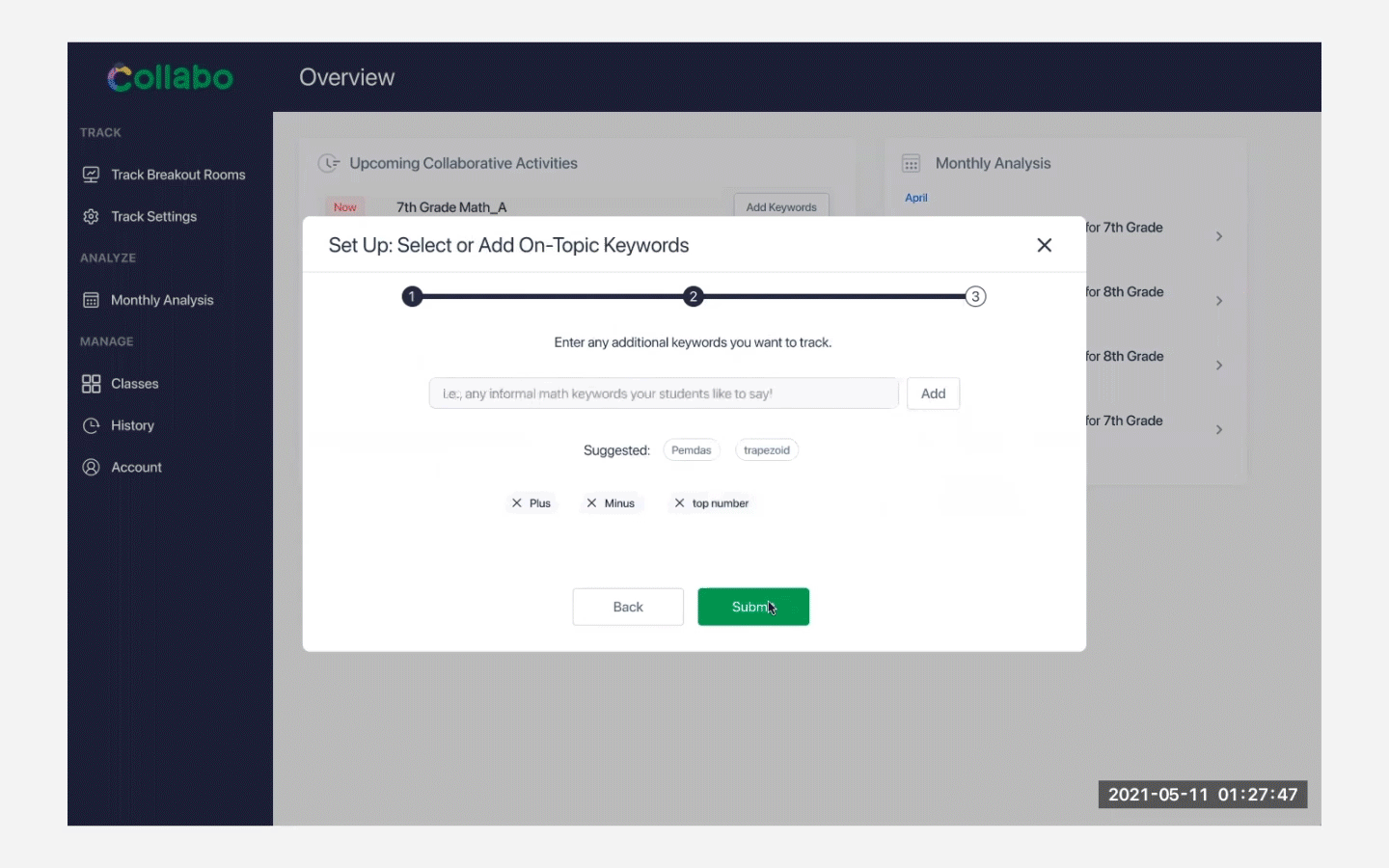Open the History section

[132, 425]
